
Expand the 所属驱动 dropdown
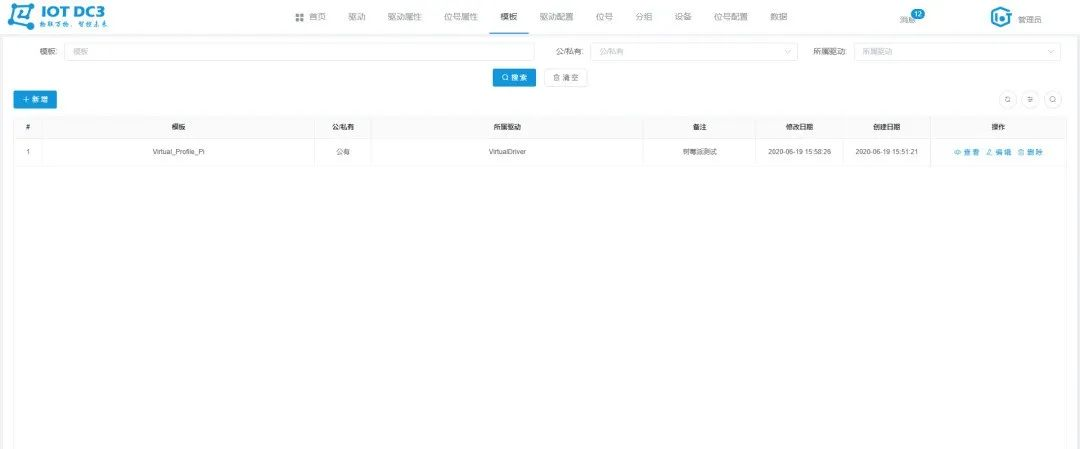click(957, 52)
